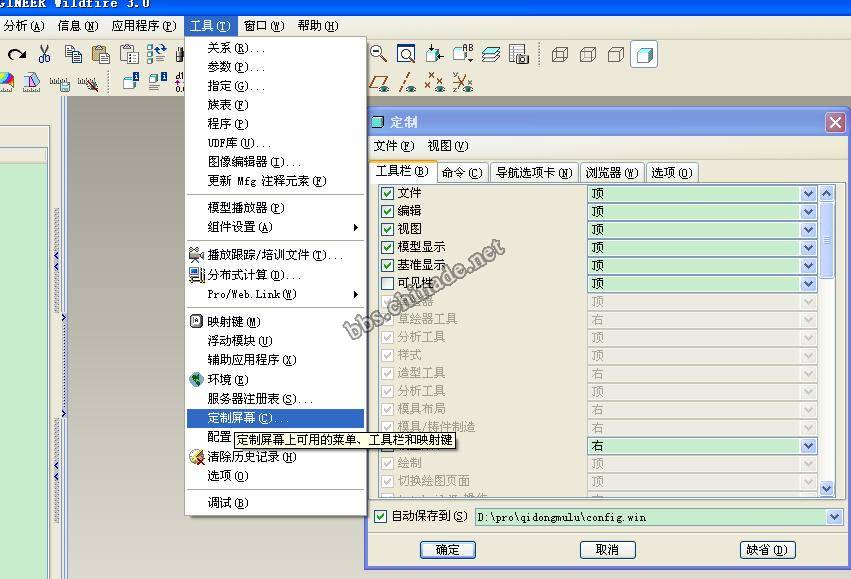The width and height of the screenshot is (851, 579).
Task: Open the View Manager icon
Action: (x=519, y=54)
